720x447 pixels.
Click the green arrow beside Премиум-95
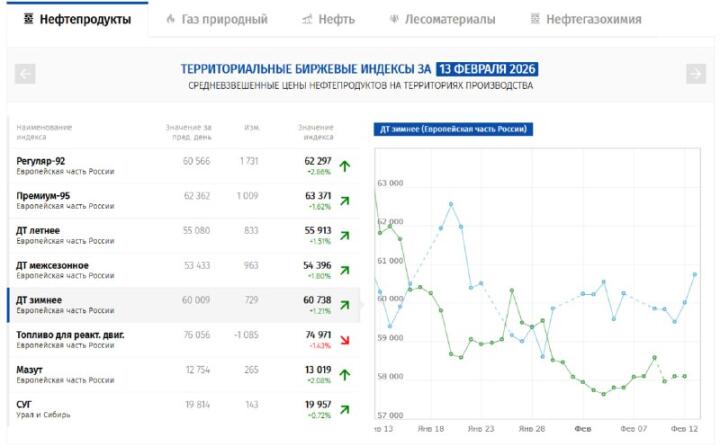345,201
